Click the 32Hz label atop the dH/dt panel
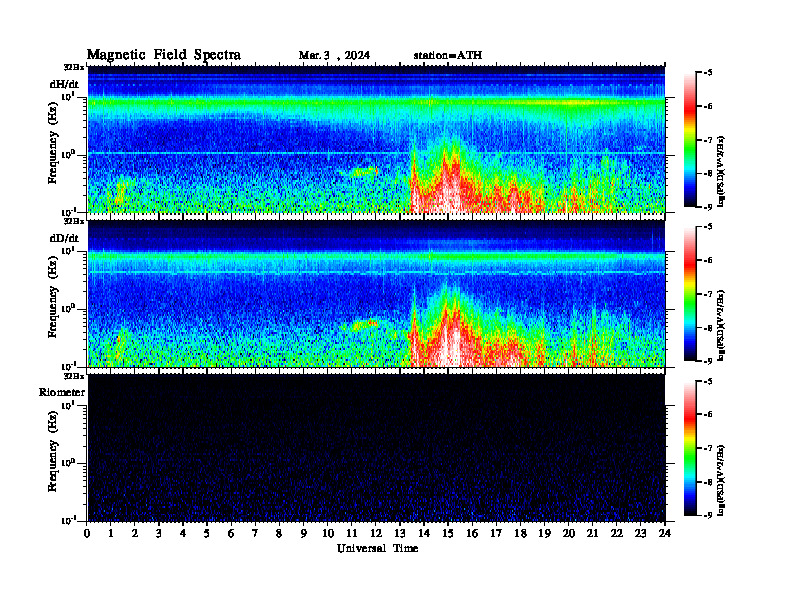The width and height of the screenshot is (792, 612). click(x=74, y=67)
